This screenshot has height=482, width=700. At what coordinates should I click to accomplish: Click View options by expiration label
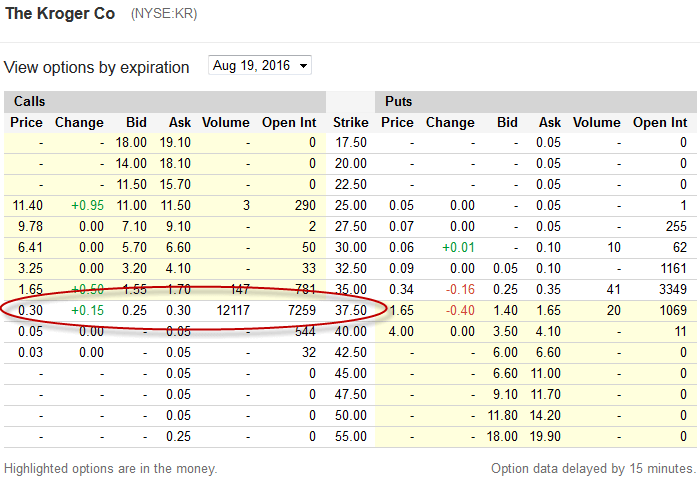tap(96, 67)
